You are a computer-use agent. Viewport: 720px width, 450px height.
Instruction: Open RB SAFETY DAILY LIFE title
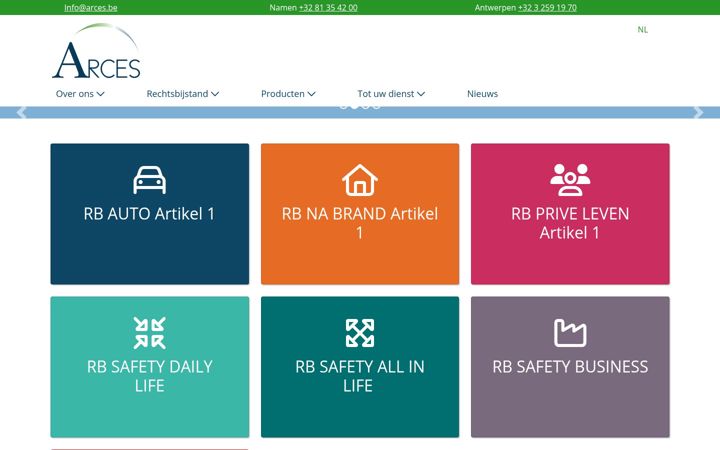click(x=150, y=376)
